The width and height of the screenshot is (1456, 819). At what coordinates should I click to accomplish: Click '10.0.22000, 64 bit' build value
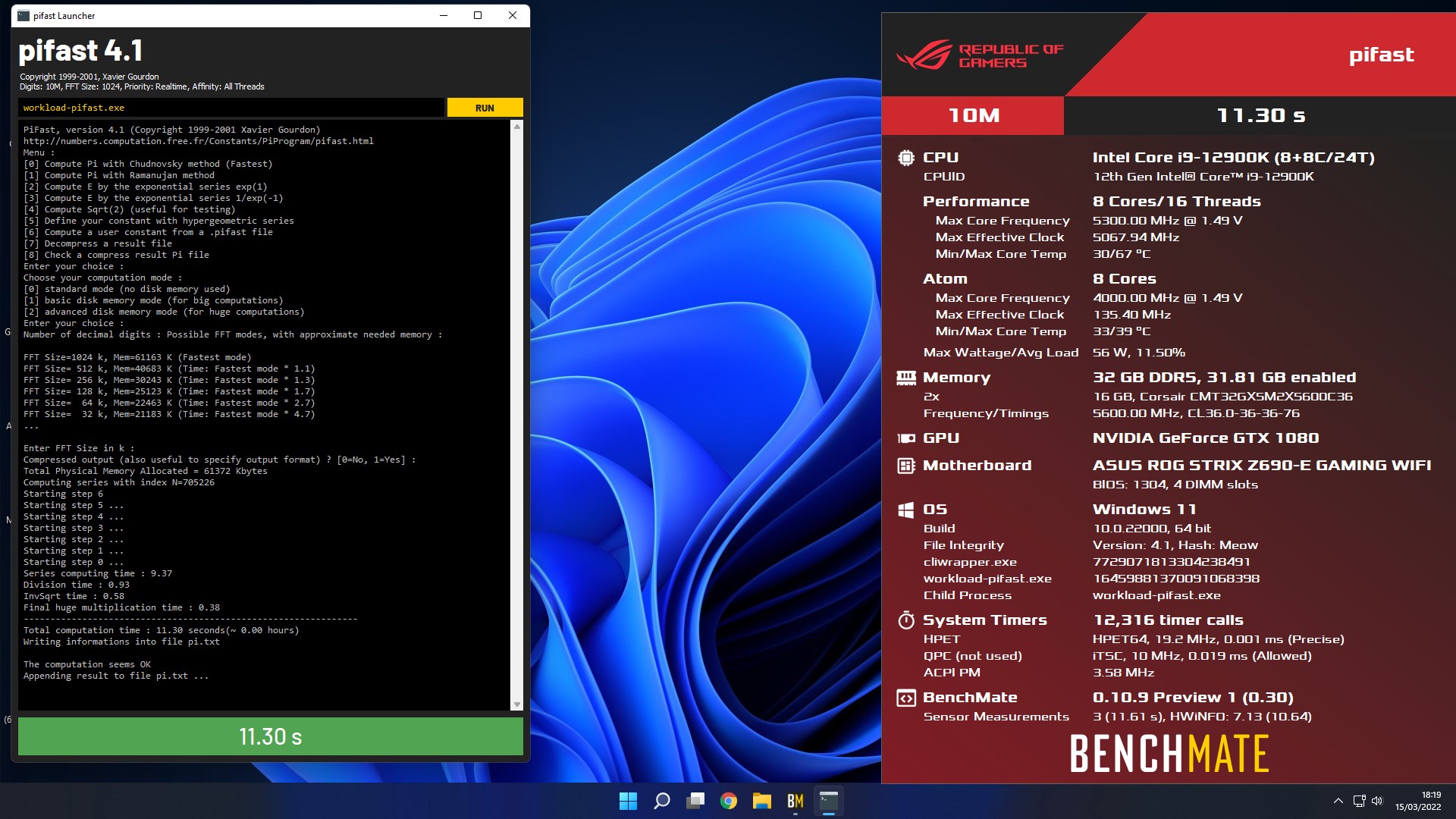pyautogui.click(x=1151, y=529)
